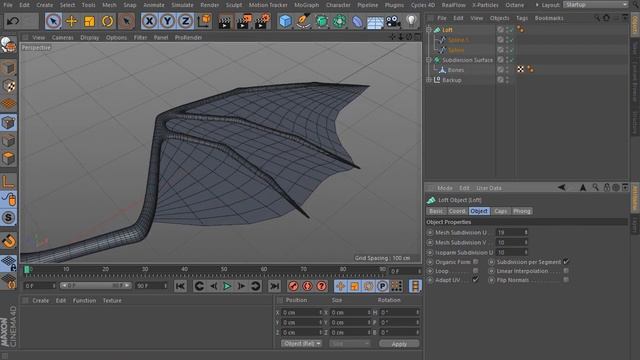Select the Move tool
The height and width of the screenshot is (360, 640).
(x=71, y=21)
